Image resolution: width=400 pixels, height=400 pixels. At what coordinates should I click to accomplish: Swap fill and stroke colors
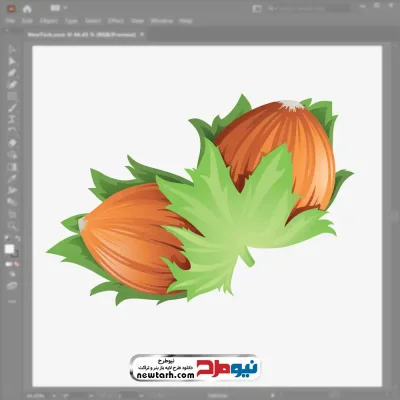pyautogui.click(x=17, y=239)
